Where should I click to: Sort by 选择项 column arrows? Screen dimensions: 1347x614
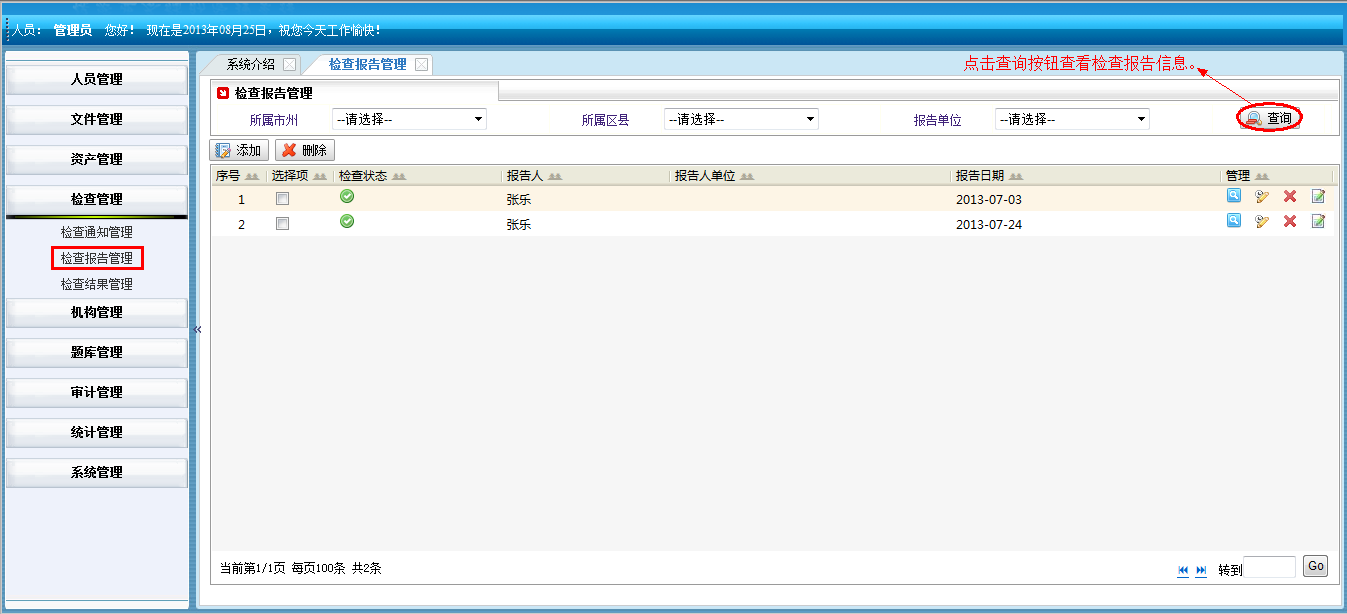coord(320,176)
